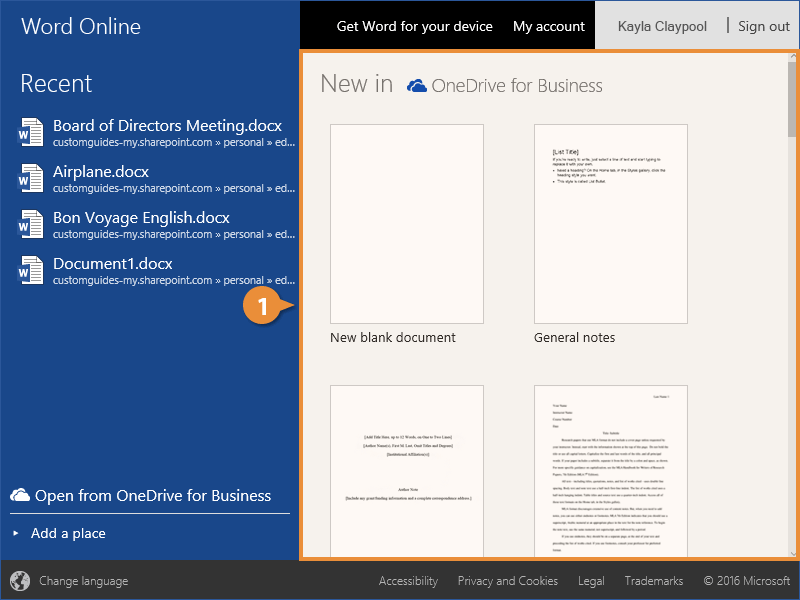Screen dimensions: 800x600
Task: Click the Kayla Claypool account name
Action: point(662,26)
